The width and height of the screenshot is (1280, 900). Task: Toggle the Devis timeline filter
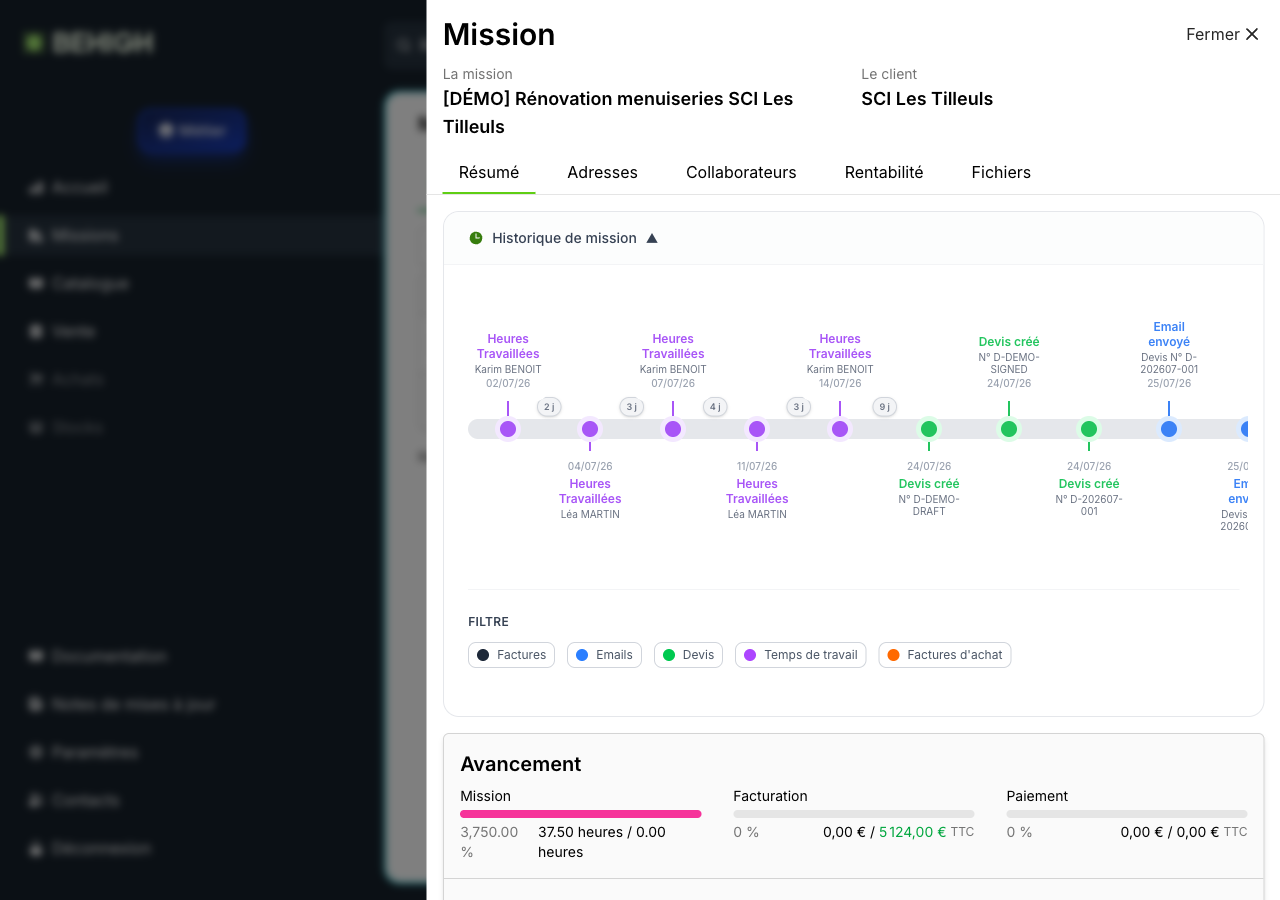688,655
